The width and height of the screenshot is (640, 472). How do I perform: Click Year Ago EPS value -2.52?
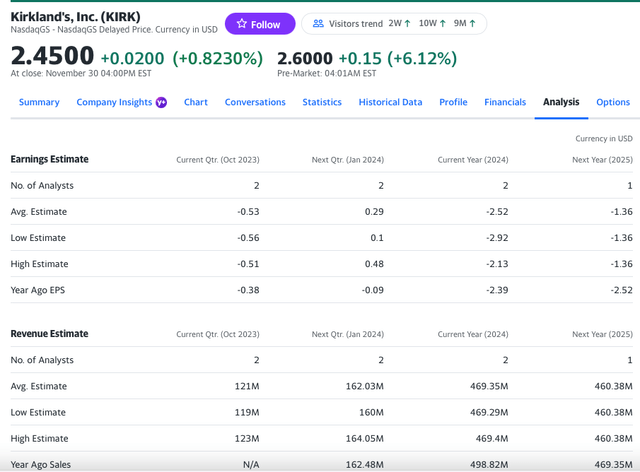coord(622,290)
